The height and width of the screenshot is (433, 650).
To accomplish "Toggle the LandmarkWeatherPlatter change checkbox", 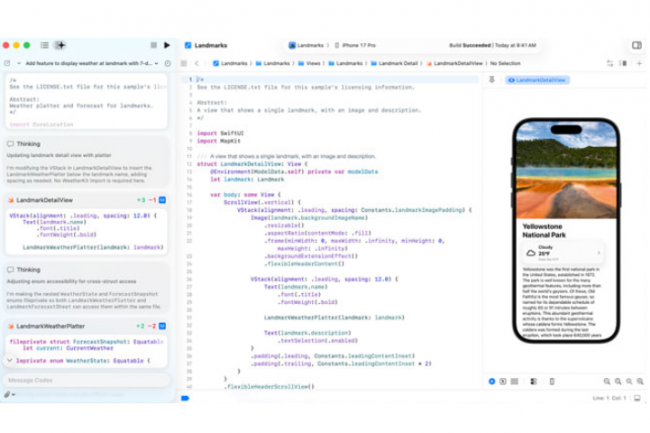I will (x=162, y=326).
